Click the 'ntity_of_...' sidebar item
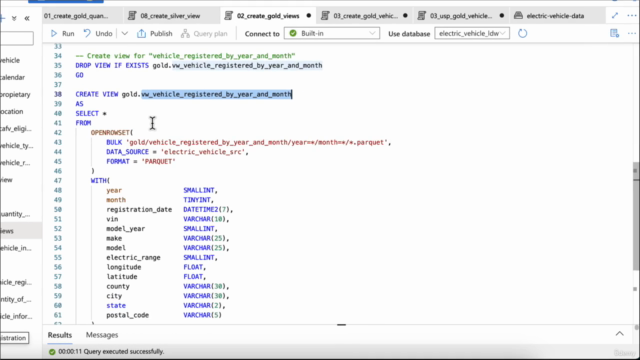 point(16,299)
